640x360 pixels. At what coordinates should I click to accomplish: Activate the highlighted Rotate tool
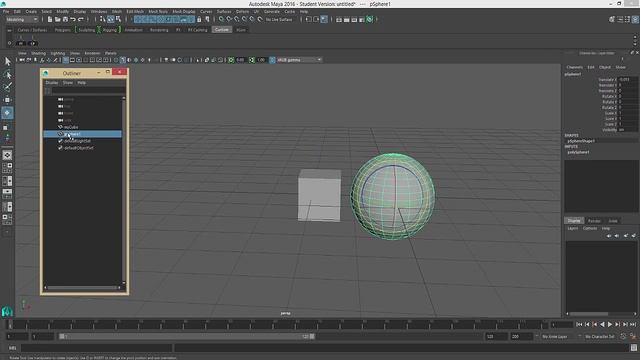7,113
